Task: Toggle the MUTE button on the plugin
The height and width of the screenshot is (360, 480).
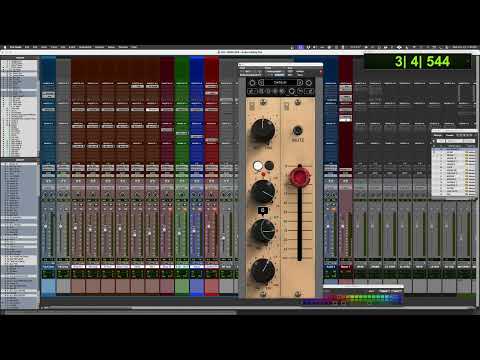Action: (x=298, y=131)
